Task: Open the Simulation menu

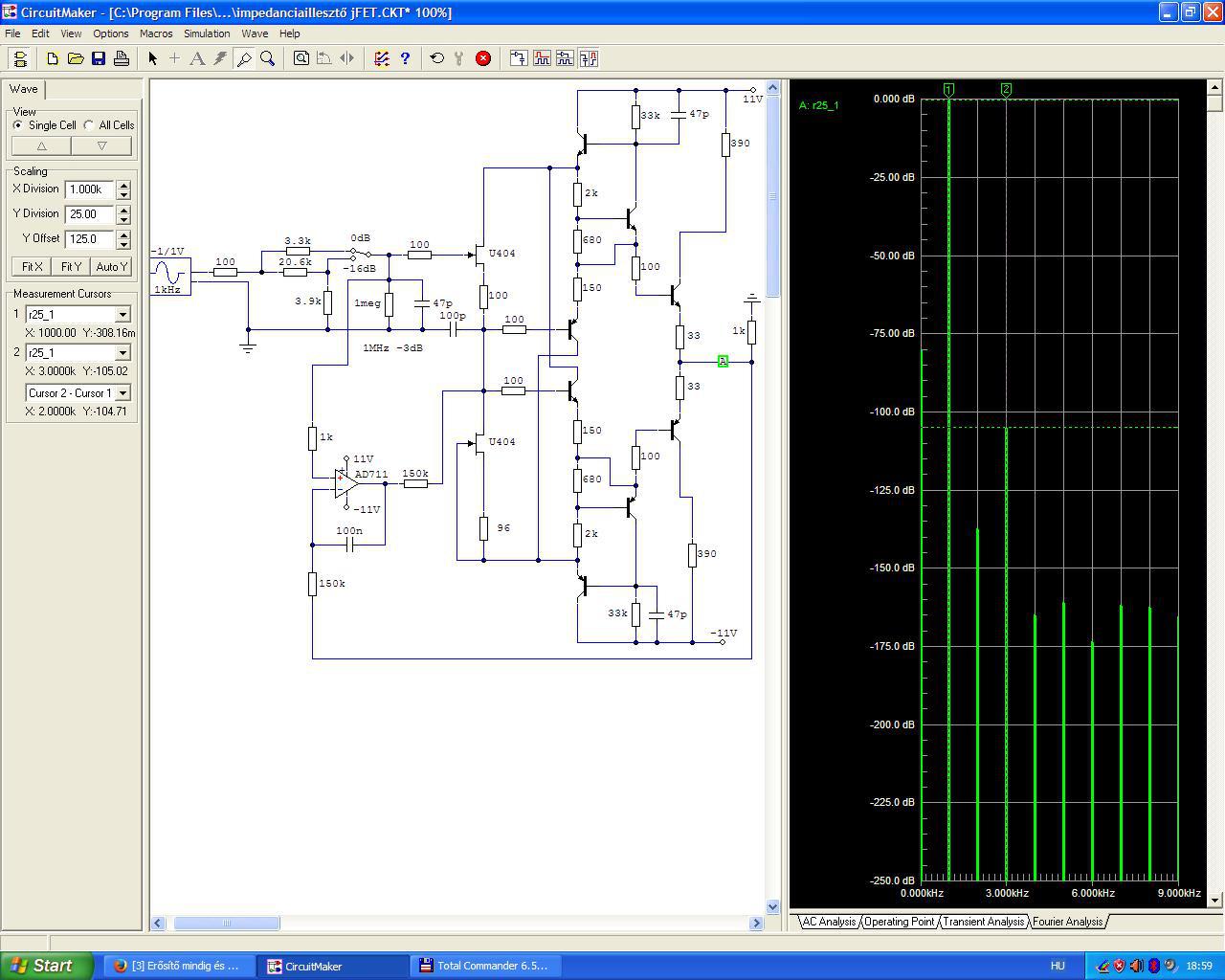Action: click(x=207, y=33)
